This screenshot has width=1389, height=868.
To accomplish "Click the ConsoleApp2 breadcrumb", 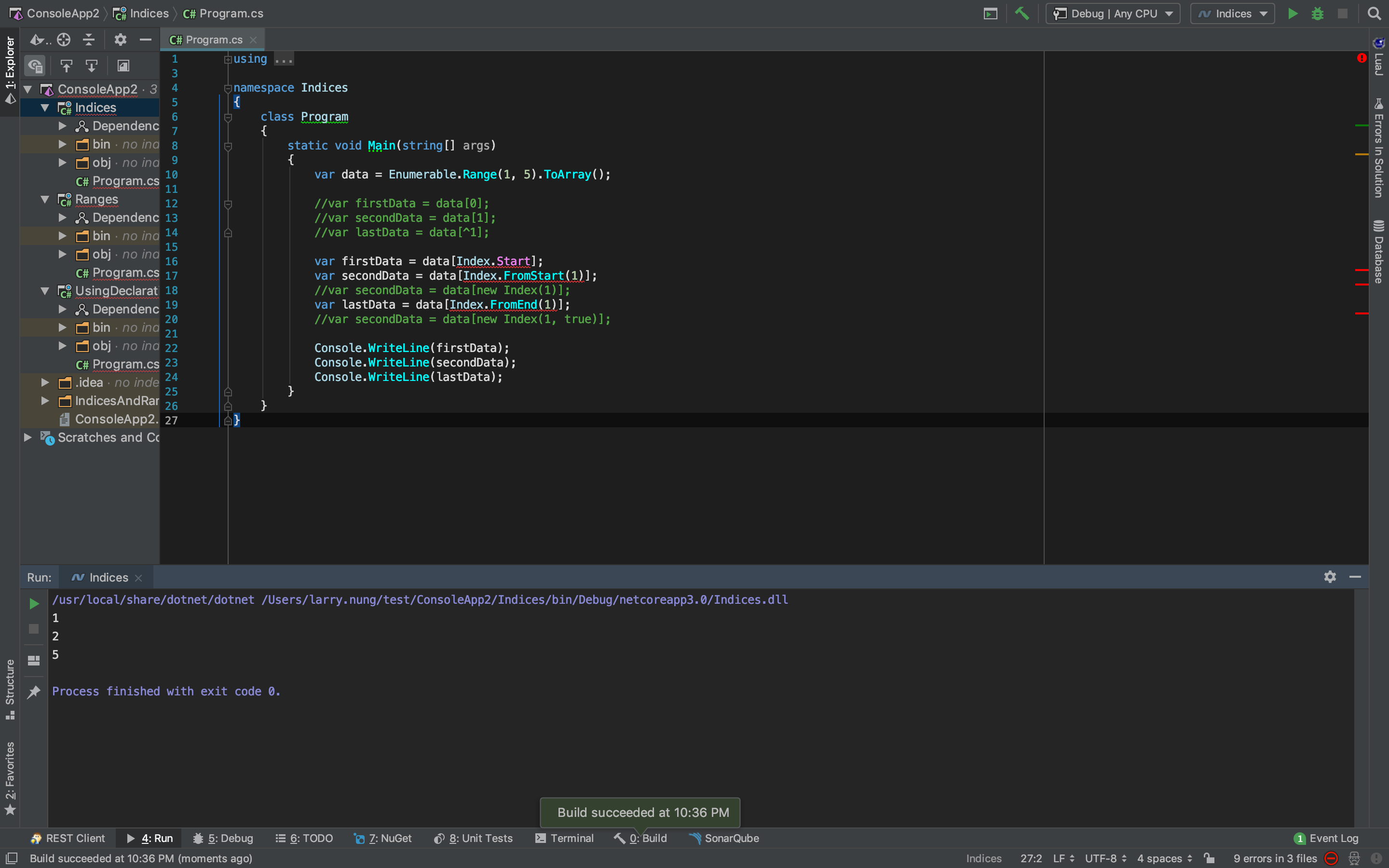I will click(x=54, y=13).
